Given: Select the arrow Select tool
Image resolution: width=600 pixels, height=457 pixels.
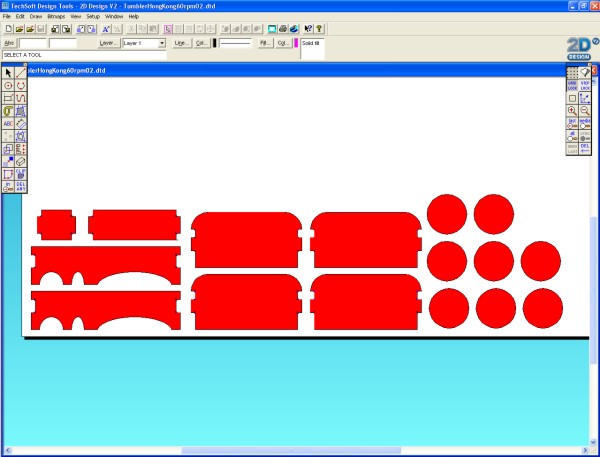Looking at the screenshot, I should [8, 73].
